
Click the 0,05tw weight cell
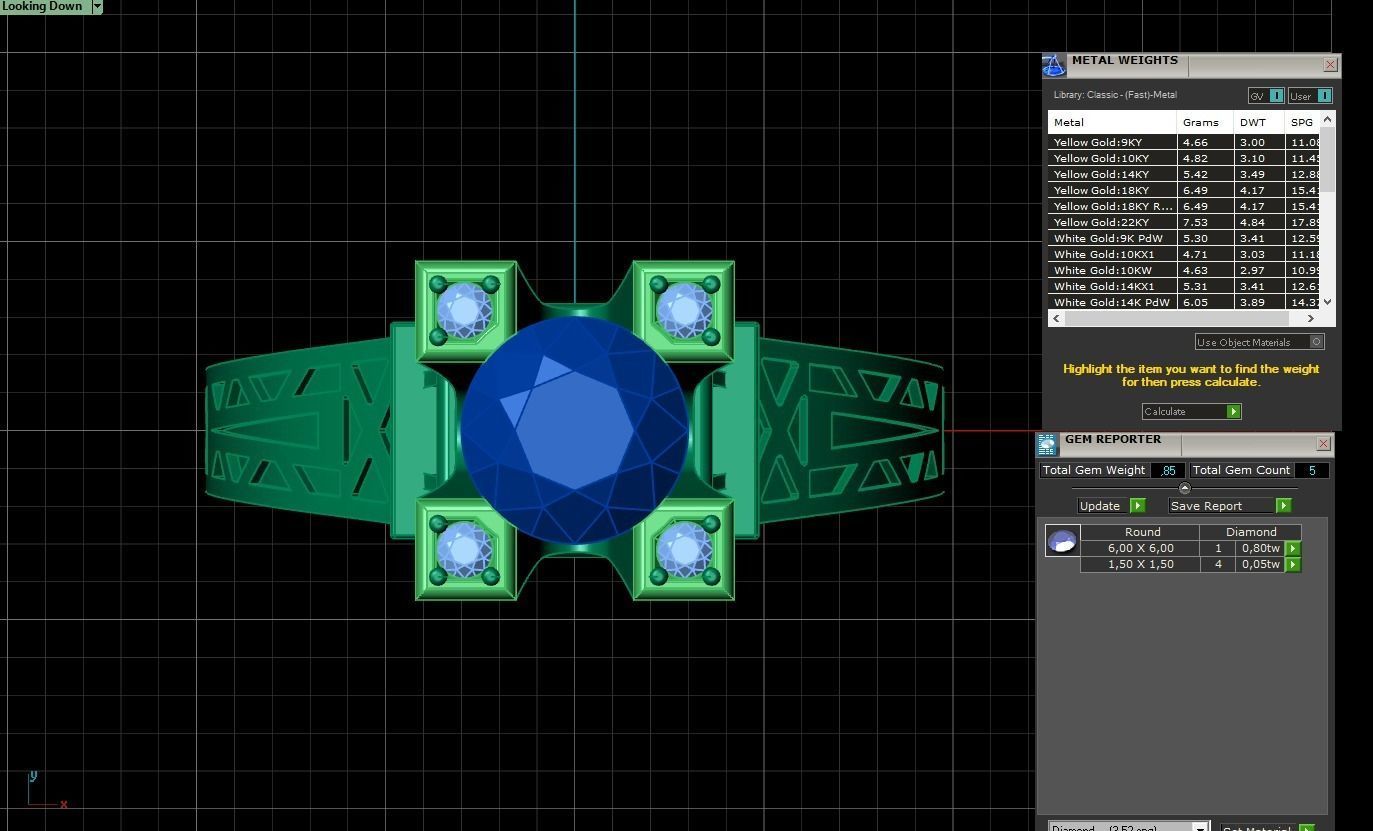click(x=1261, y=564)
